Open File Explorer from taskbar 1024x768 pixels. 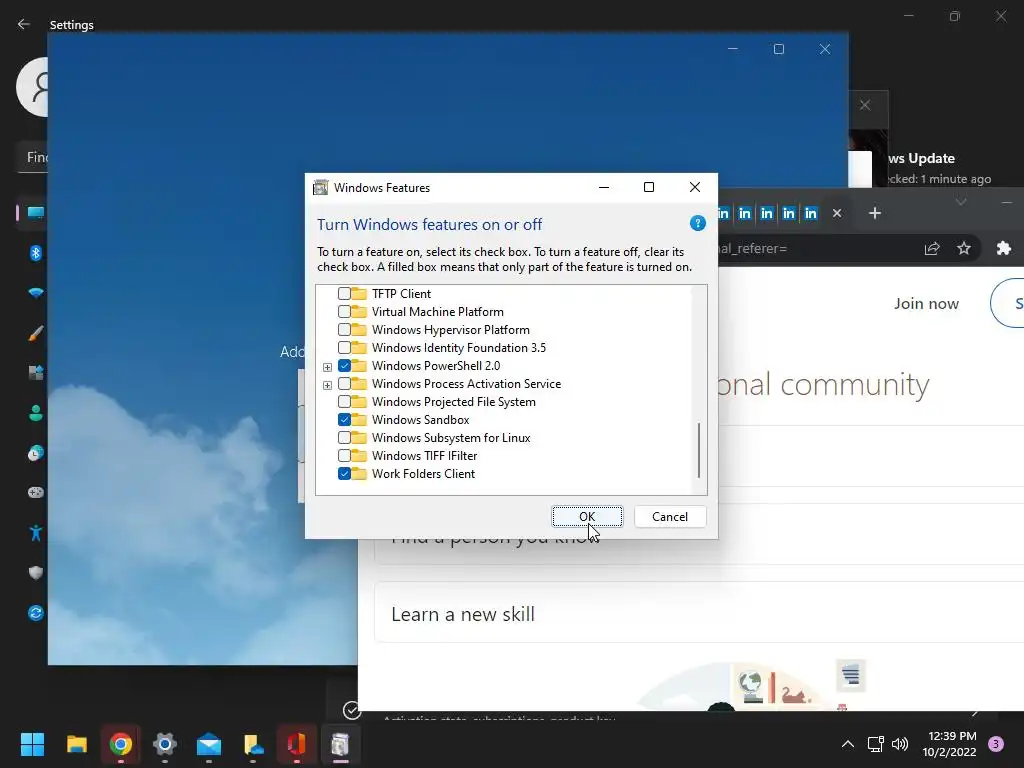click(76, 744)
